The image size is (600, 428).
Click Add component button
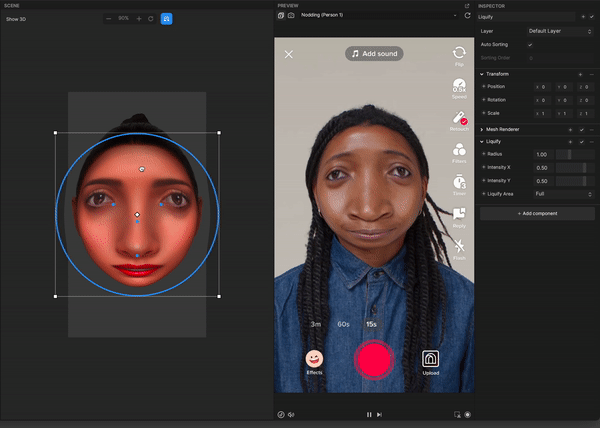[537, 213]
